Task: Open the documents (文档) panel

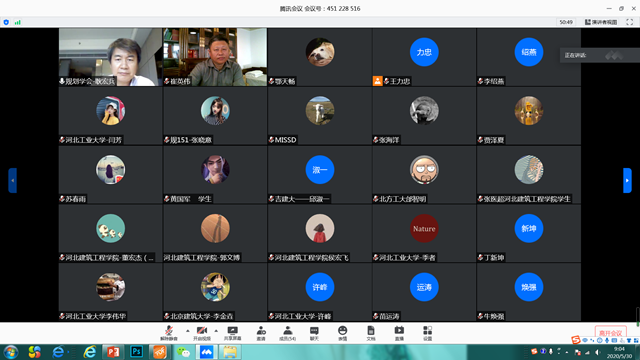Action: [x=371, y=333]
